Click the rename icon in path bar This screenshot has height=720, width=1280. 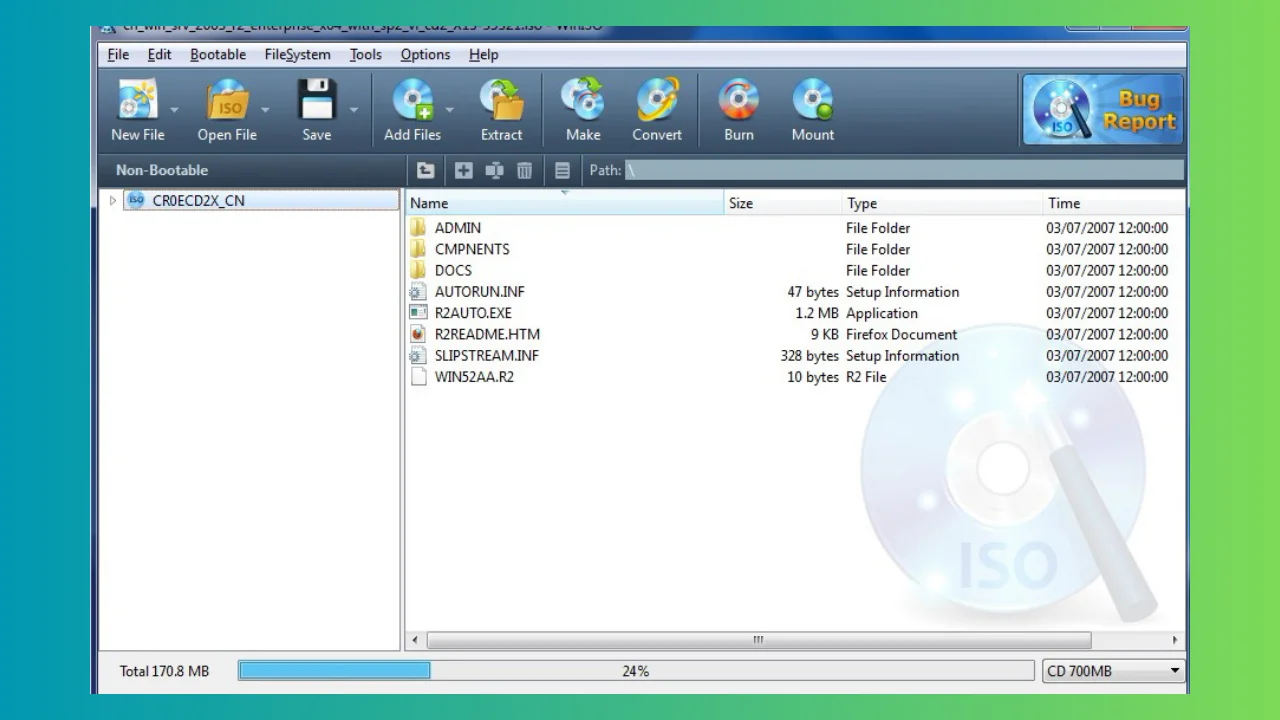(494, 170)
